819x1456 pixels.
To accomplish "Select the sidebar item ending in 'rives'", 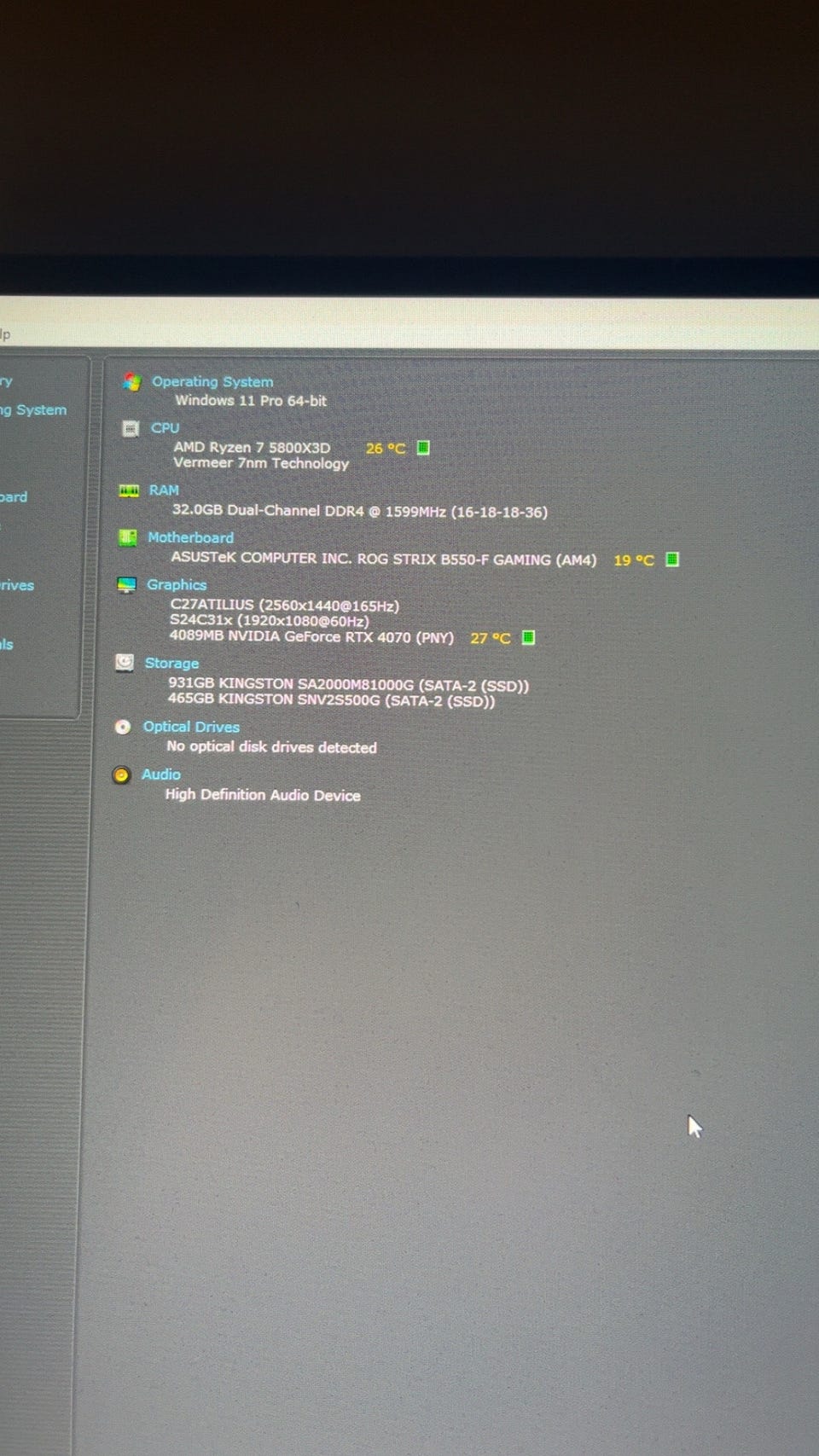I will click(17, 585).
